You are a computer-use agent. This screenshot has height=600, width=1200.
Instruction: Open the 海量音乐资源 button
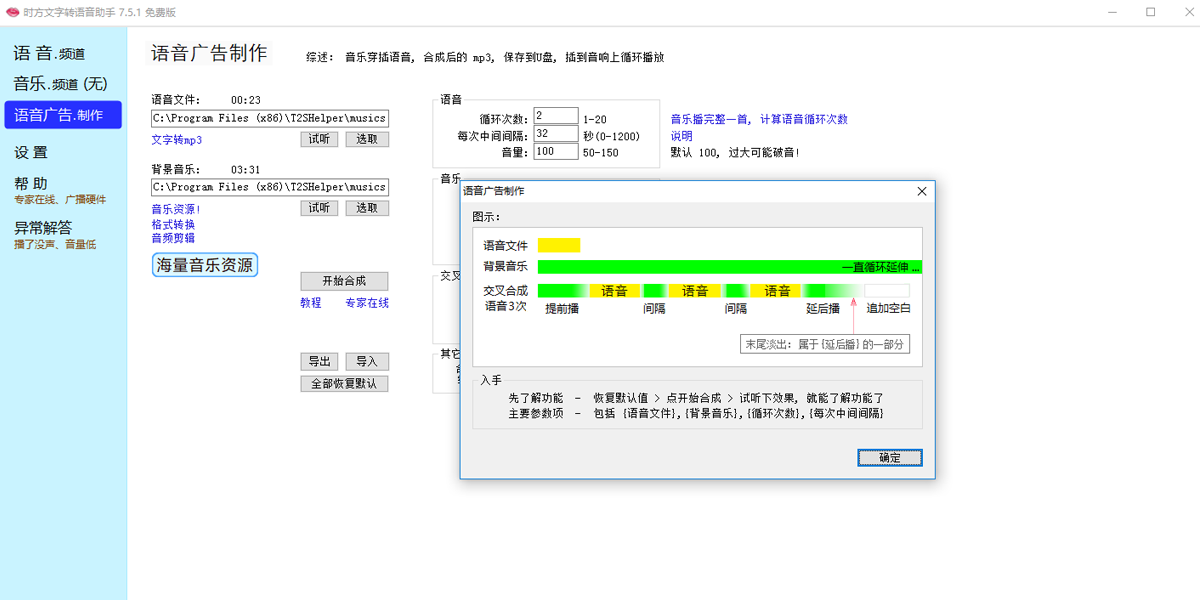[205, 266]
